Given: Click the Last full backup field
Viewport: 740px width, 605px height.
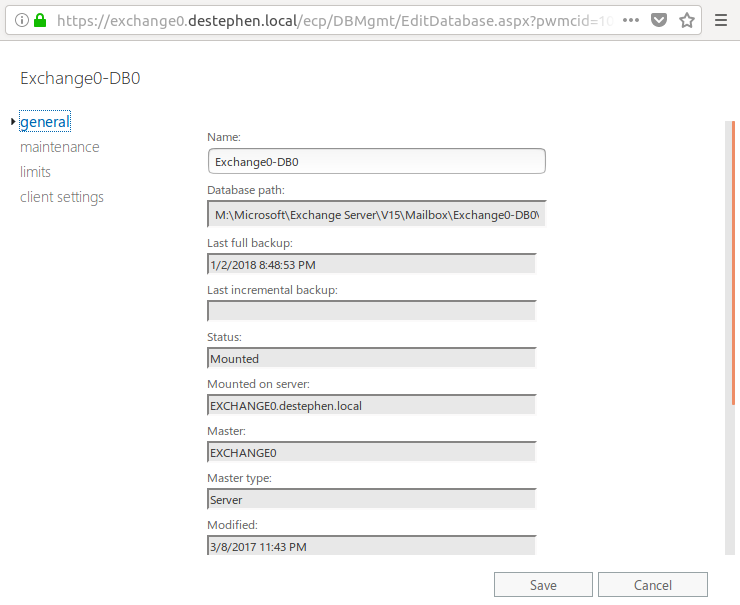Looking at the screenshot, I should pos(371,264).
